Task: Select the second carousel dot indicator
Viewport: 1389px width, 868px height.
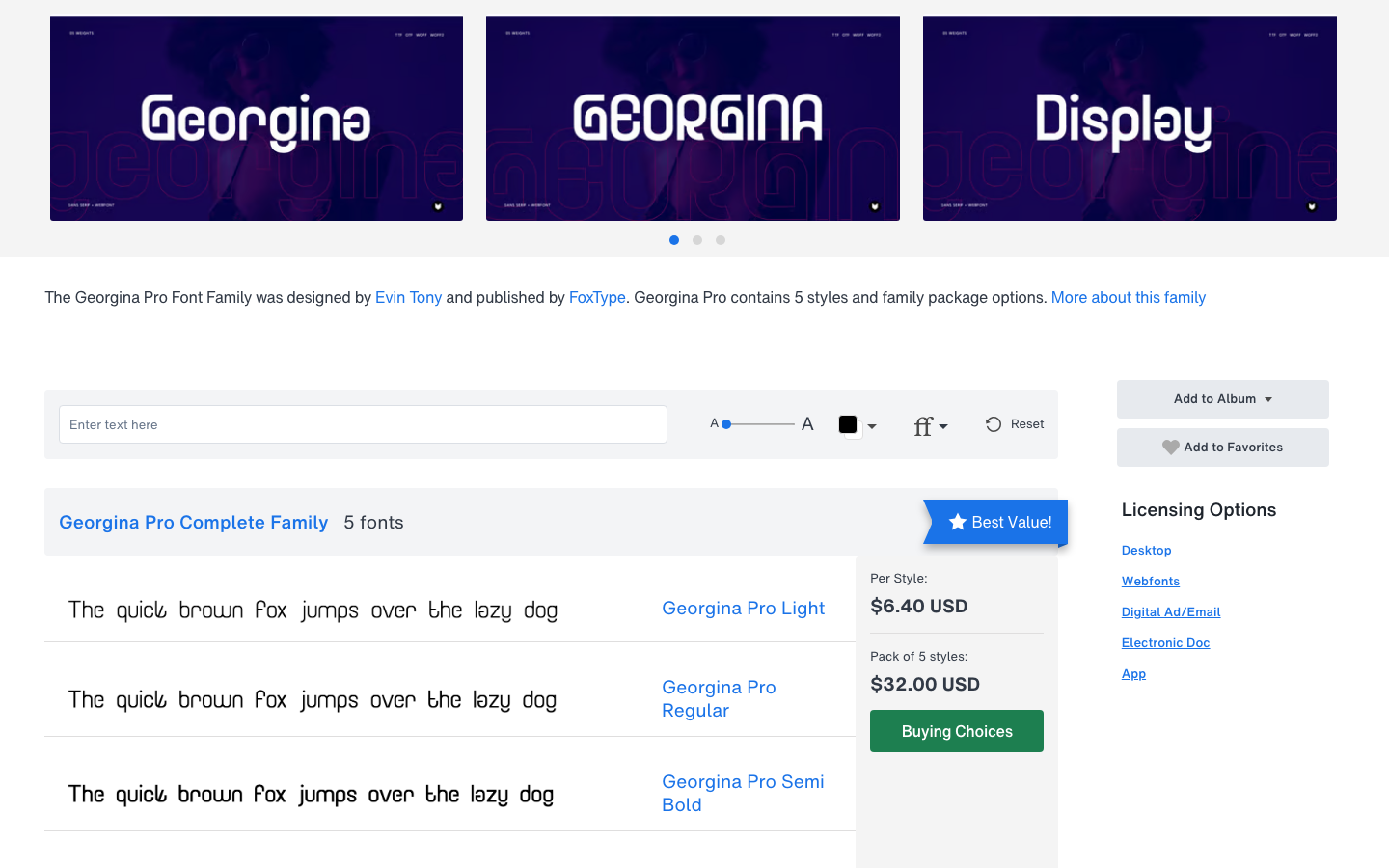Action: (x=696, y=240)
